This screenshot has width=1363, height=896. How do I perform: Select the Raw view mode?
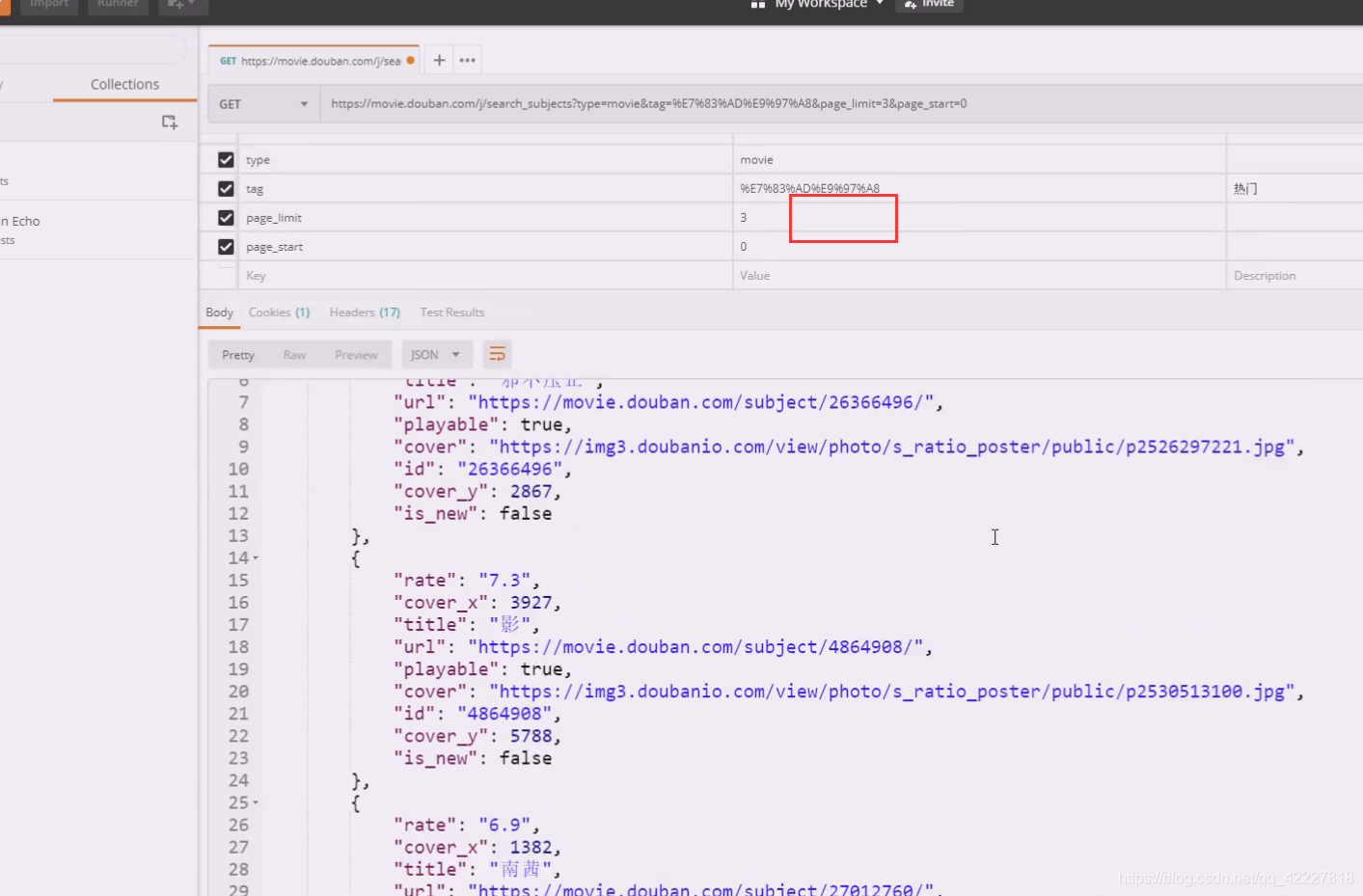(294, 355)
